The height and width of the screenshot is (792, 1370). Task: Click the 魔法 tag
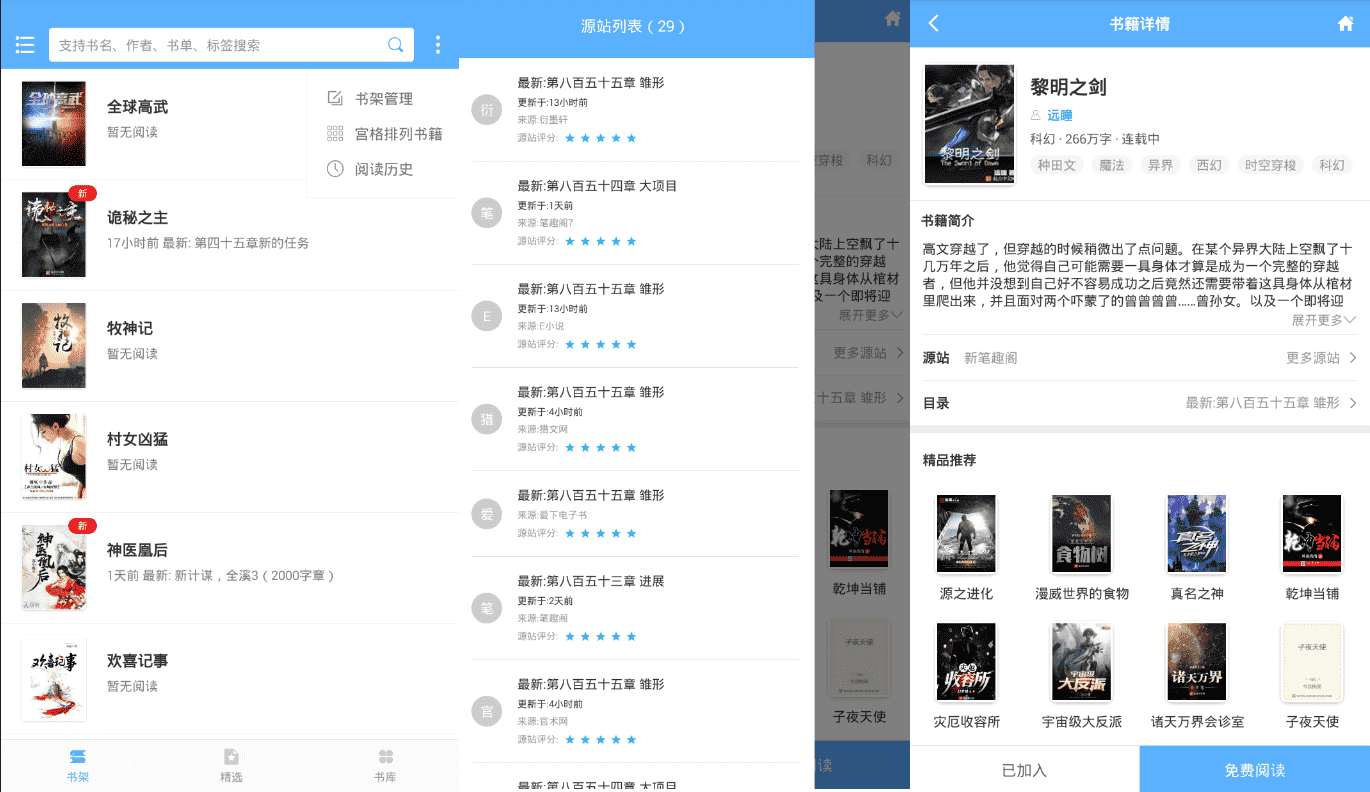coord(1111,165)
